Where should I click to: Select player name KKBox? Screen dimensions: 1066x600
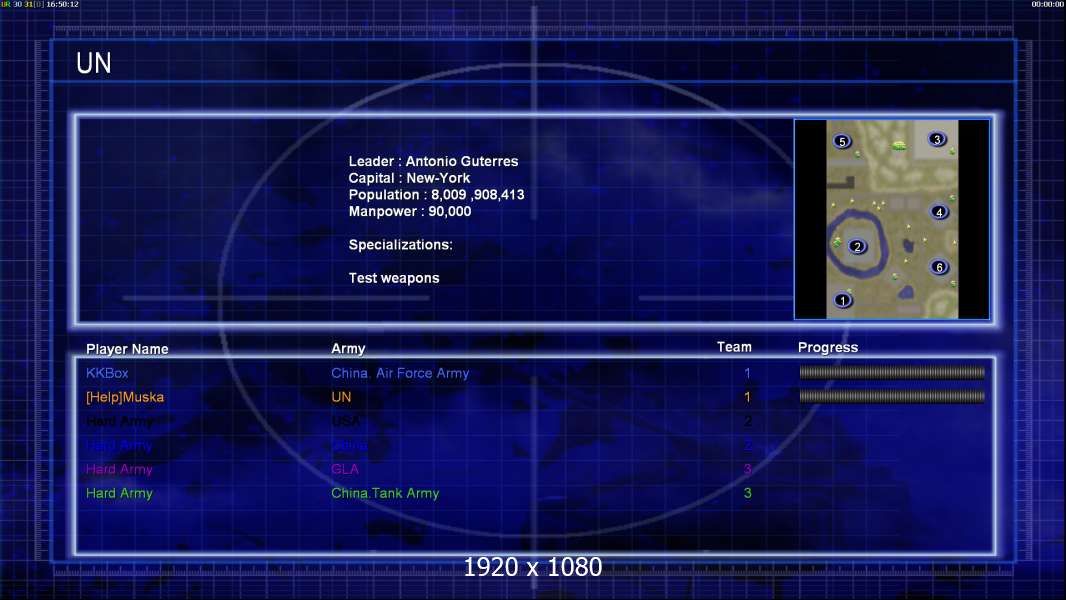[107, 373]
